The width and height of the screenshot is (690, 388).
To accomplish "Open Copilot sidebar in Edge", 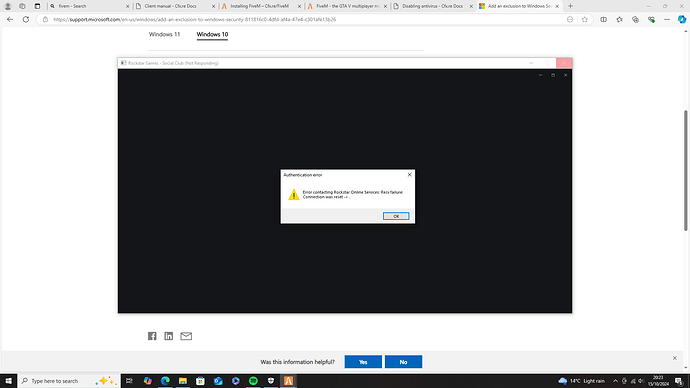I will pyautogui.click(x=682, y=19).
